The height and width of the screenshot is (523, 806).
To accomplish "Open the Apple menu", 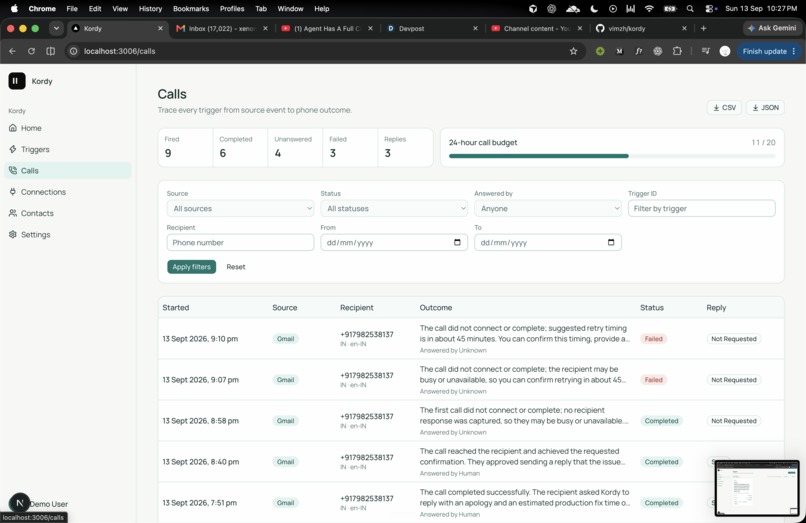I will [14, 9].
